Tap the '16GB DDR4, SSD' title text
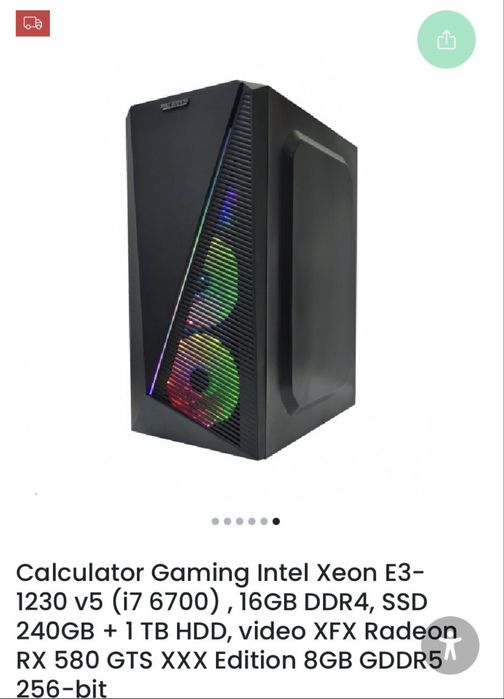 click(333, 601)
